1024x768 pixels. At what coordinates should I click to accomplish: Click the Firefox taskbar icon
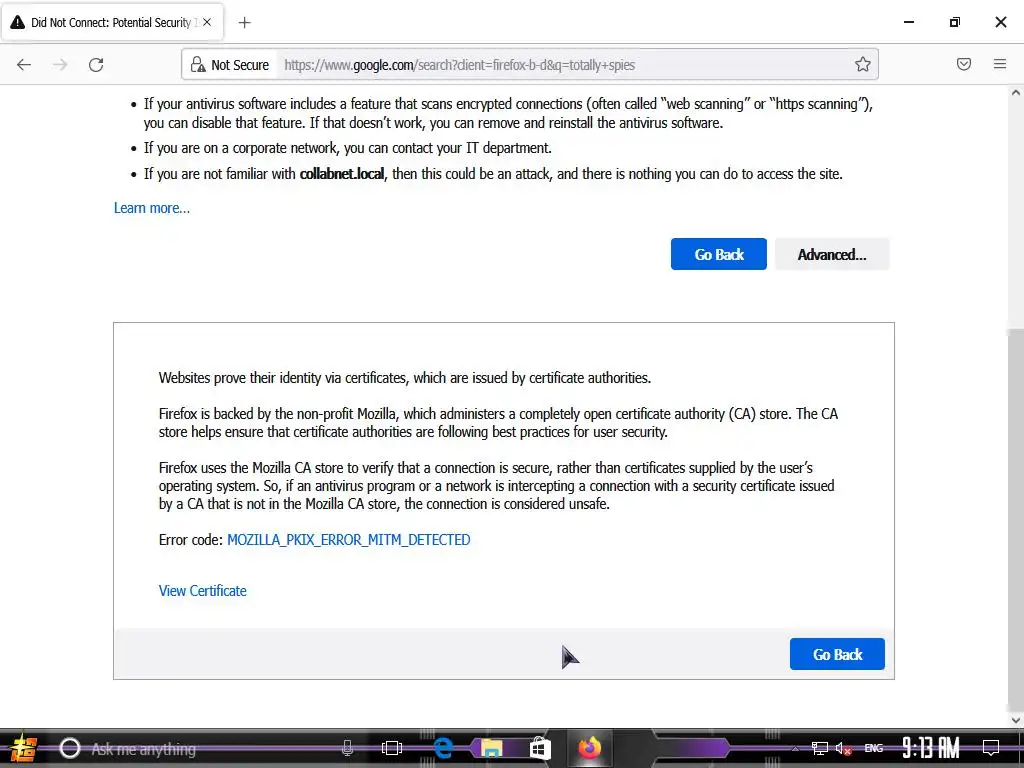coord(589,748)
